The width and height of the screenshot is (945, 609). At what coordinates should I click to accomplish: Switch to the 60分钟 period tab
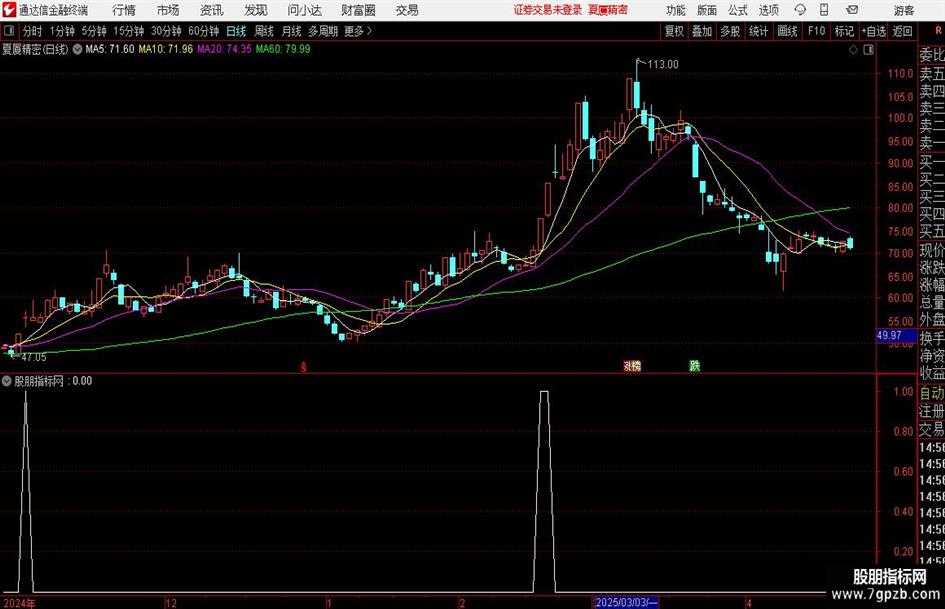coord(203,31)
